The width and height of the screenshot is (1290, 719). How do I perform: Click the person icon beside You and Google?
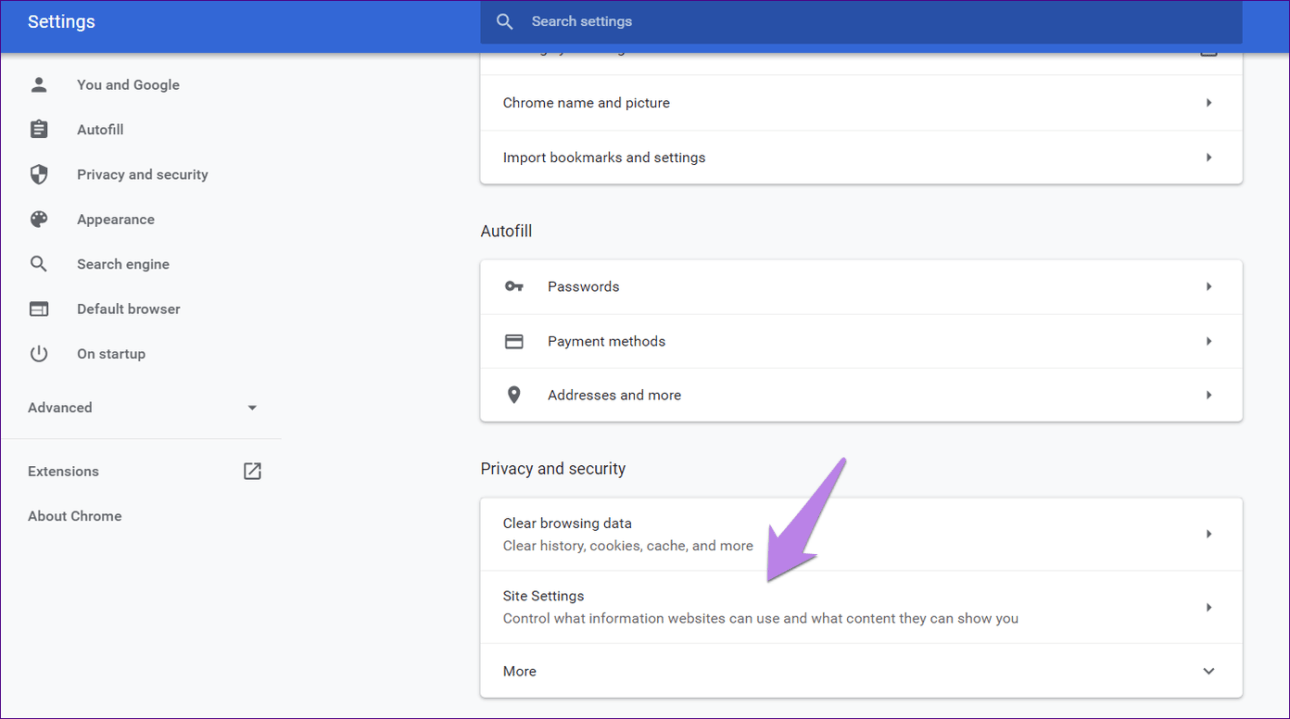coord(39,85)
